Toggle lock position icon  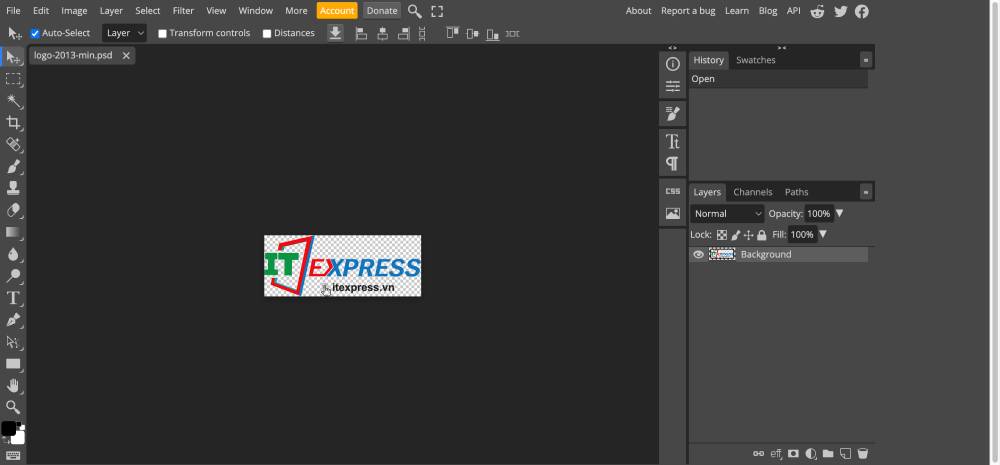(x=748, y=235)
